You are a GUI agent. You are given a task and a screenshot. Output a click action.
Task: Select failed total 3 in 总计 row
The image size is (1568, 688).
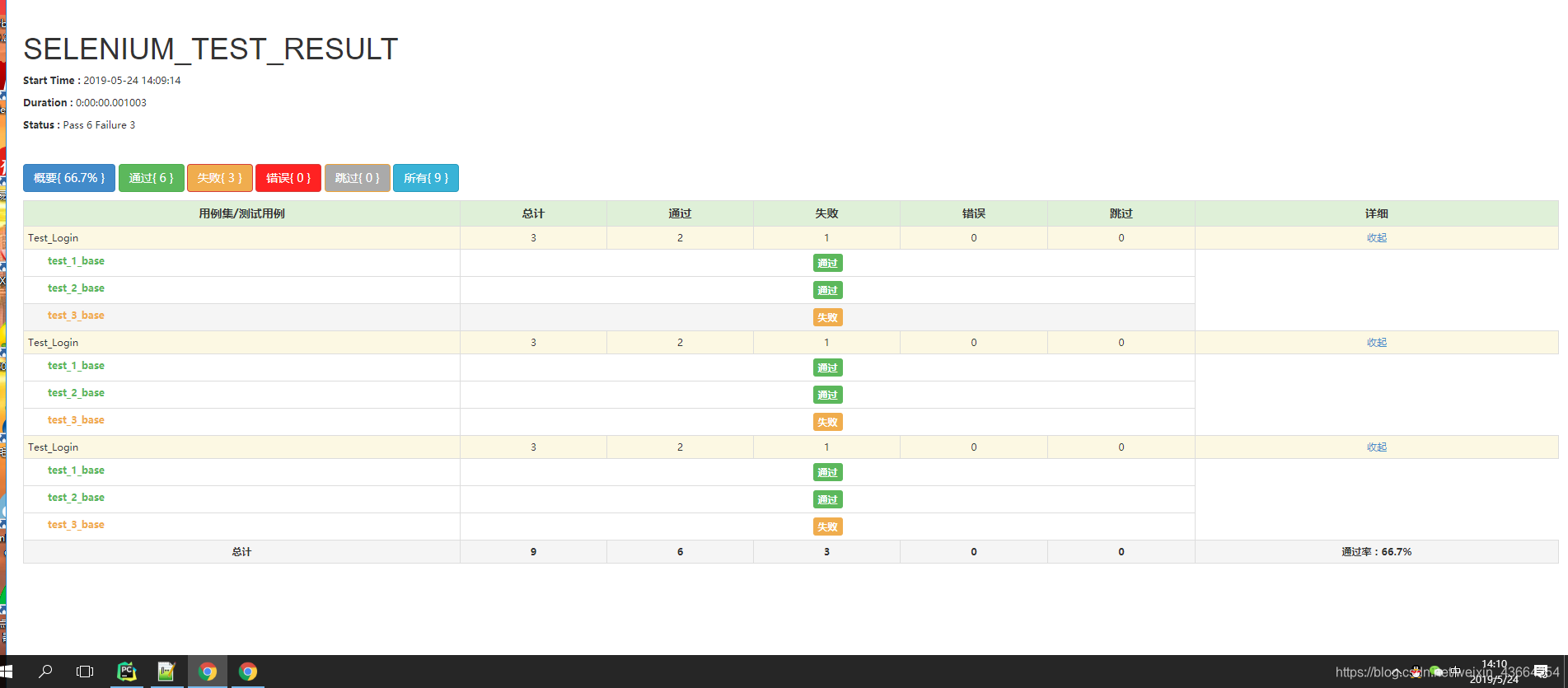tap(826, 552)
